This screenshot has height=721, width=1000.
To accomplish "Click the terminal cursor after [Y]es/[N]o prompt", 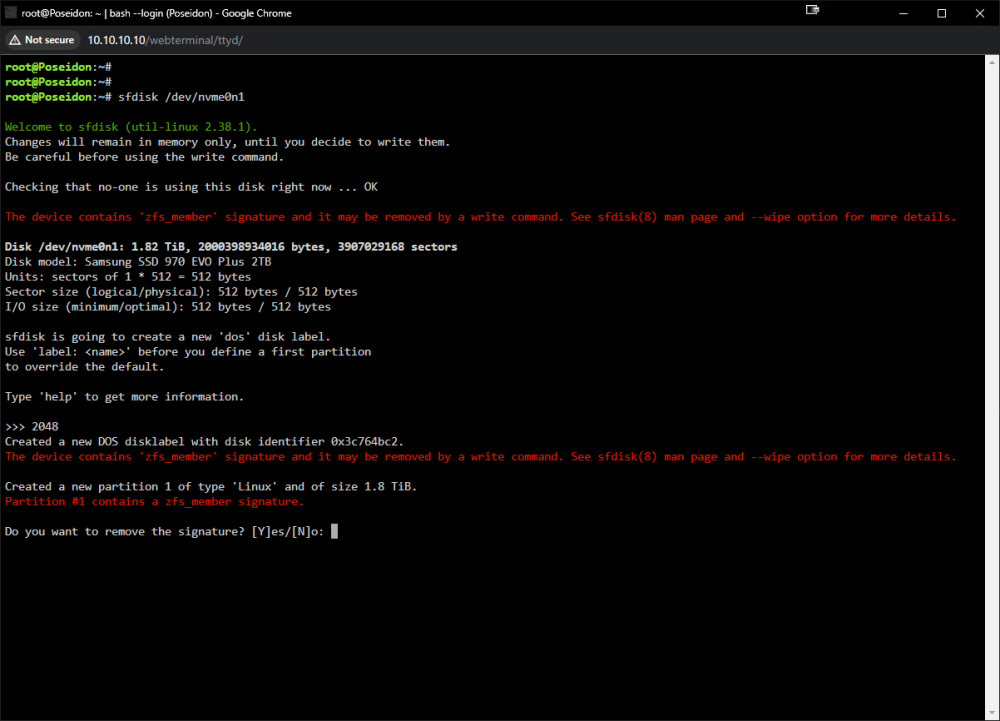I will click(x=335, y=532).
